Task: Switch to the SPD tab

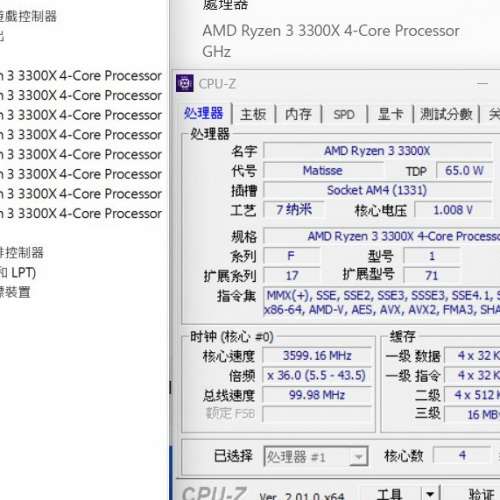Action: pos(344,114)
